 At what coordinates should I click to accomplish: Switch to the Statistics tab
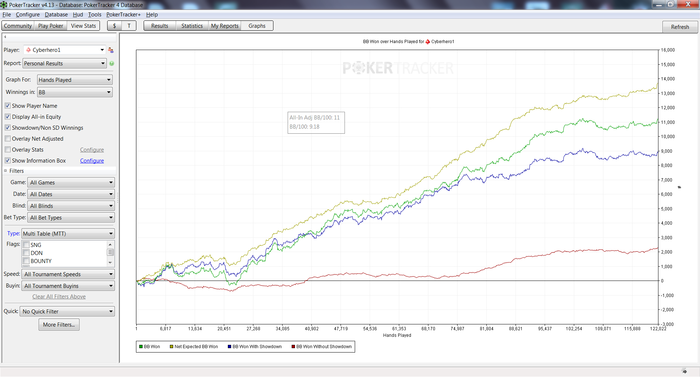pos(192,26)
